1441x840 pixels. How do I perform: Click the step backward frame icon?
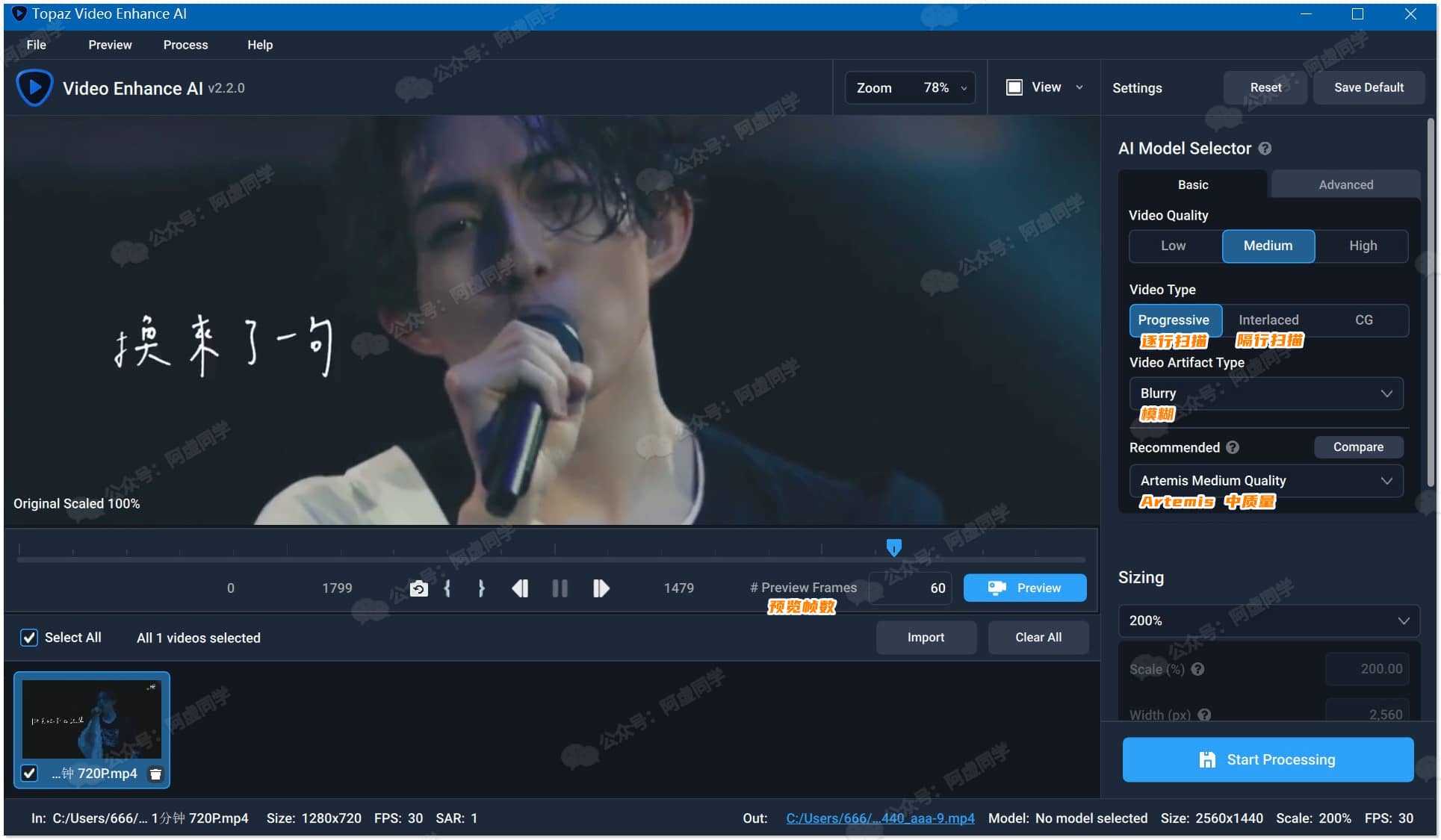(521, 588)
